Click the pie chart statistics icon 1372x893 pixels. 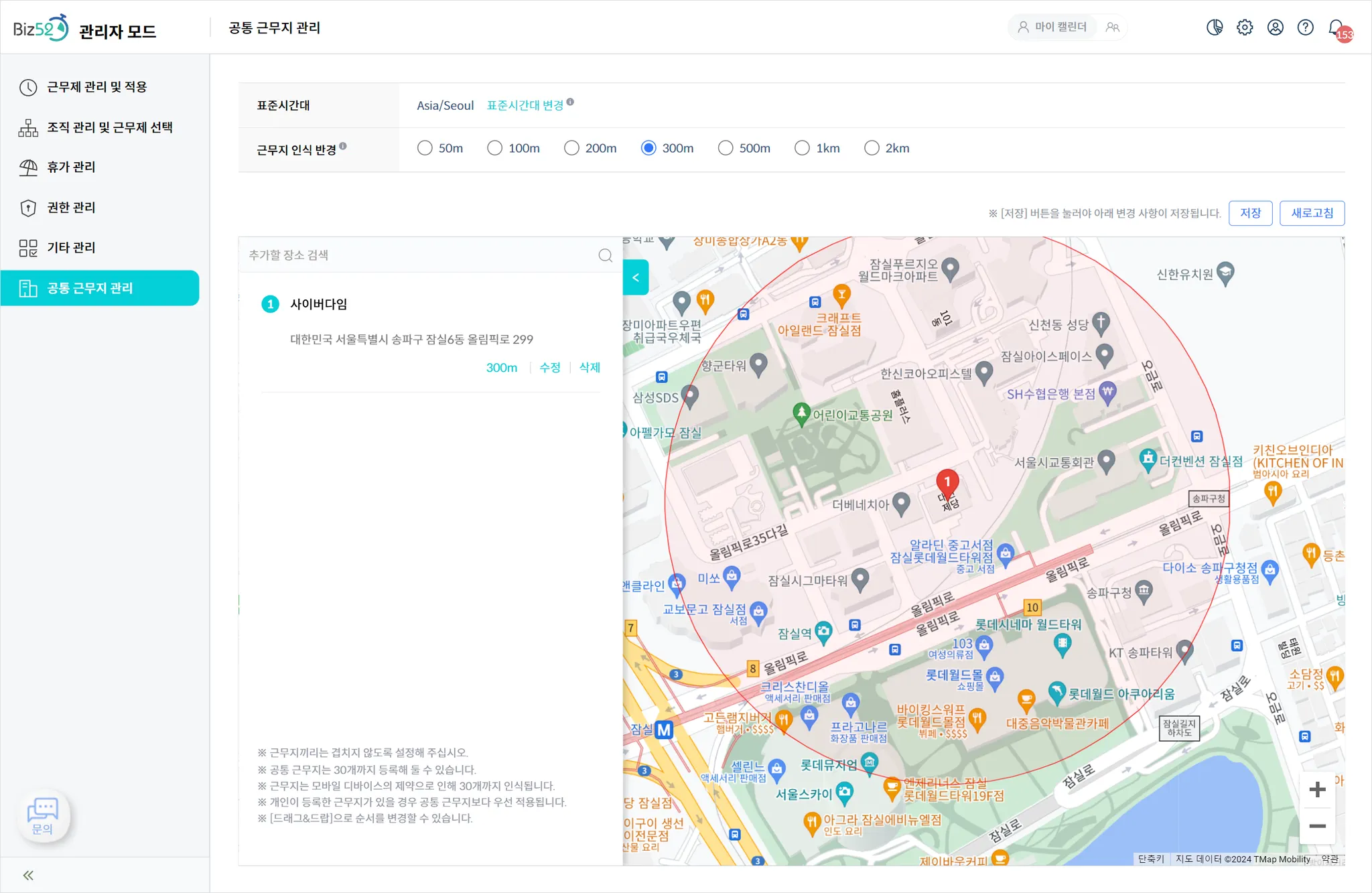tap(1215, 27)
